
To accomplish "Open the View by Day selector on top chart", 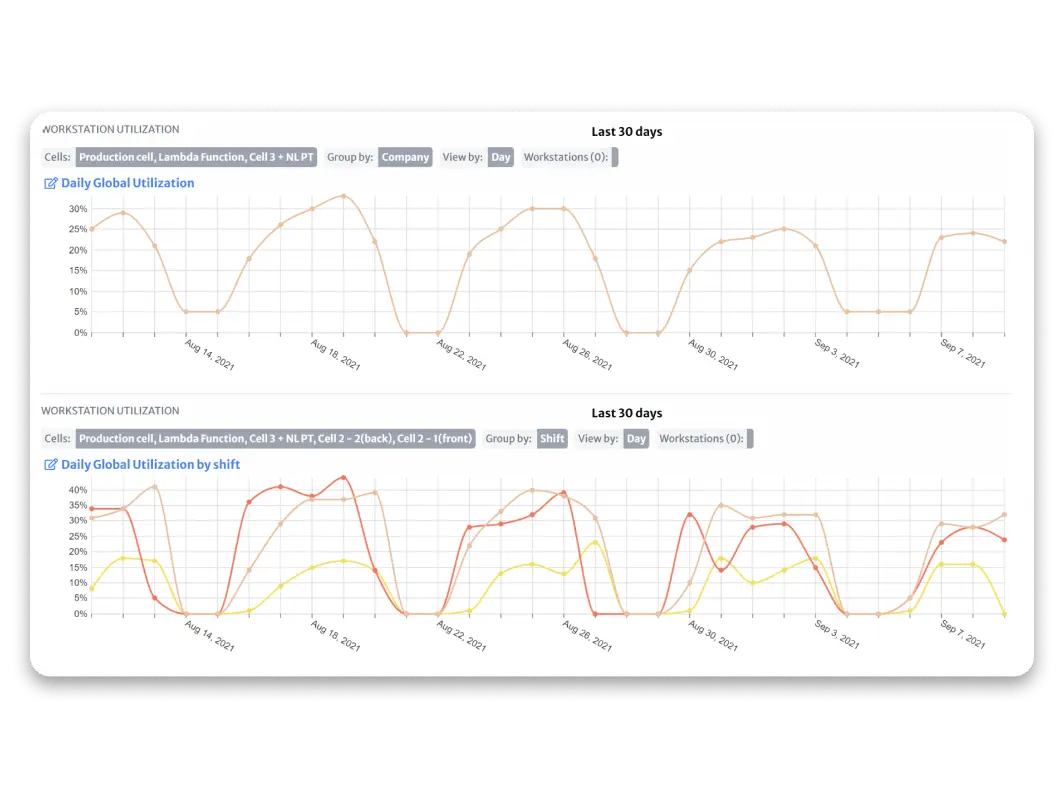I will tap(500, 157).
